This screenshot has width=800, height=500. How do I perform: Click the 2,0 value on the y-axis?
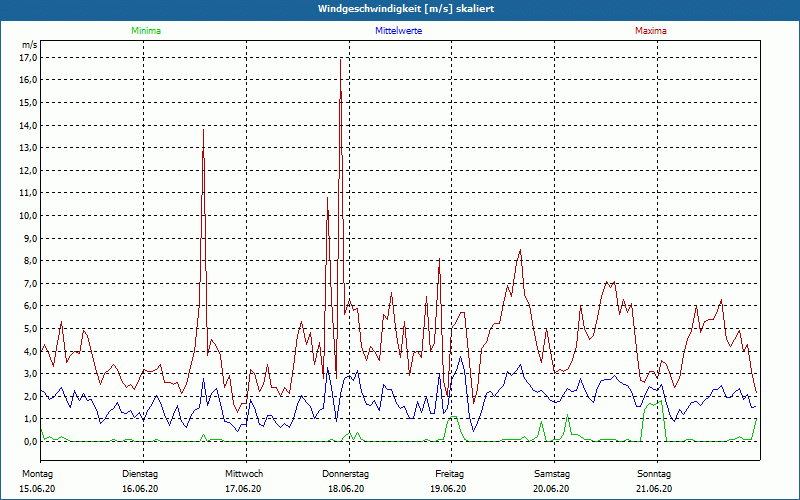(x=31, y=396)
